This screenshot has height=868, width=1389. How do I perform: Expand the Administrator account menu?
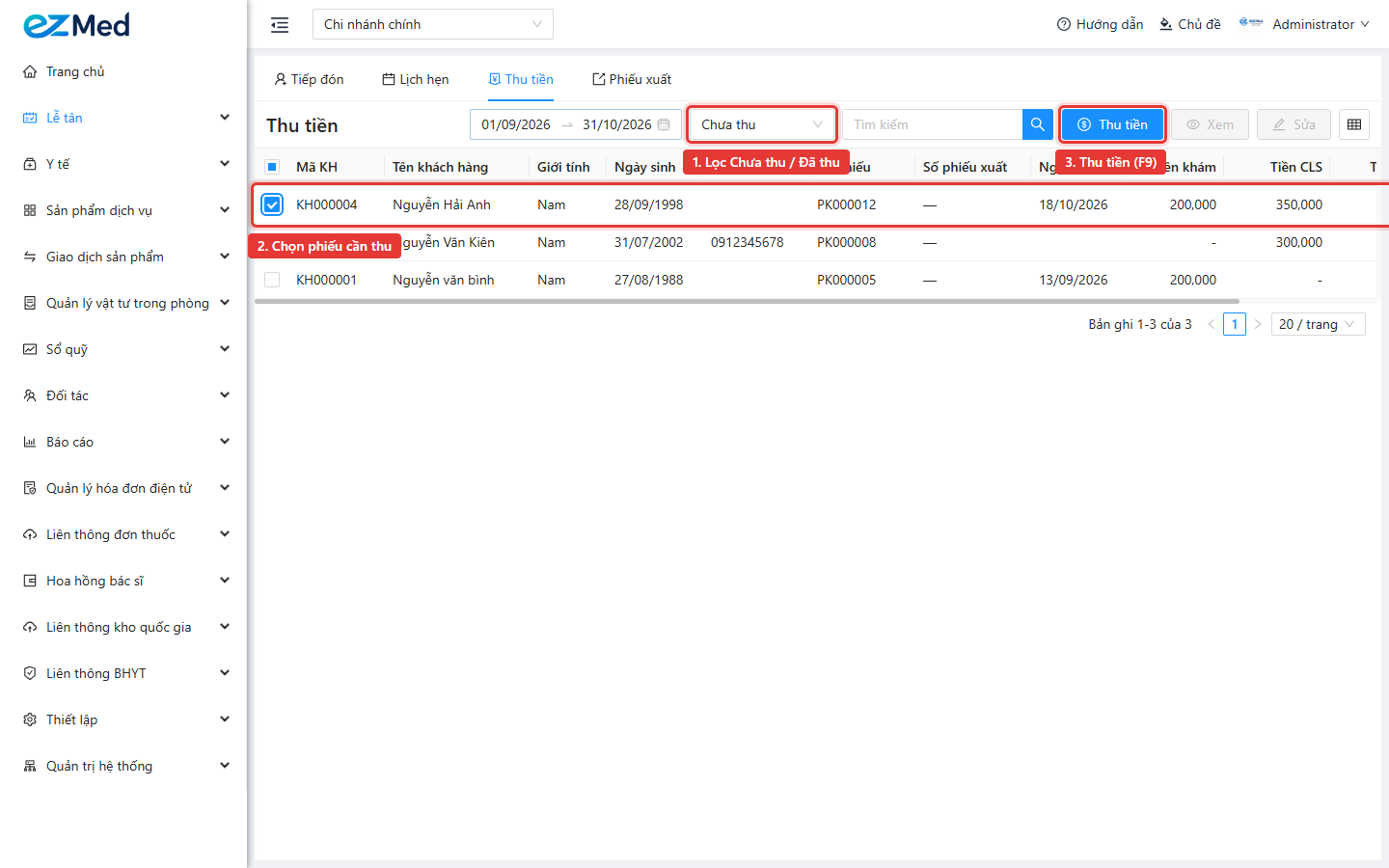(1304, 24)
